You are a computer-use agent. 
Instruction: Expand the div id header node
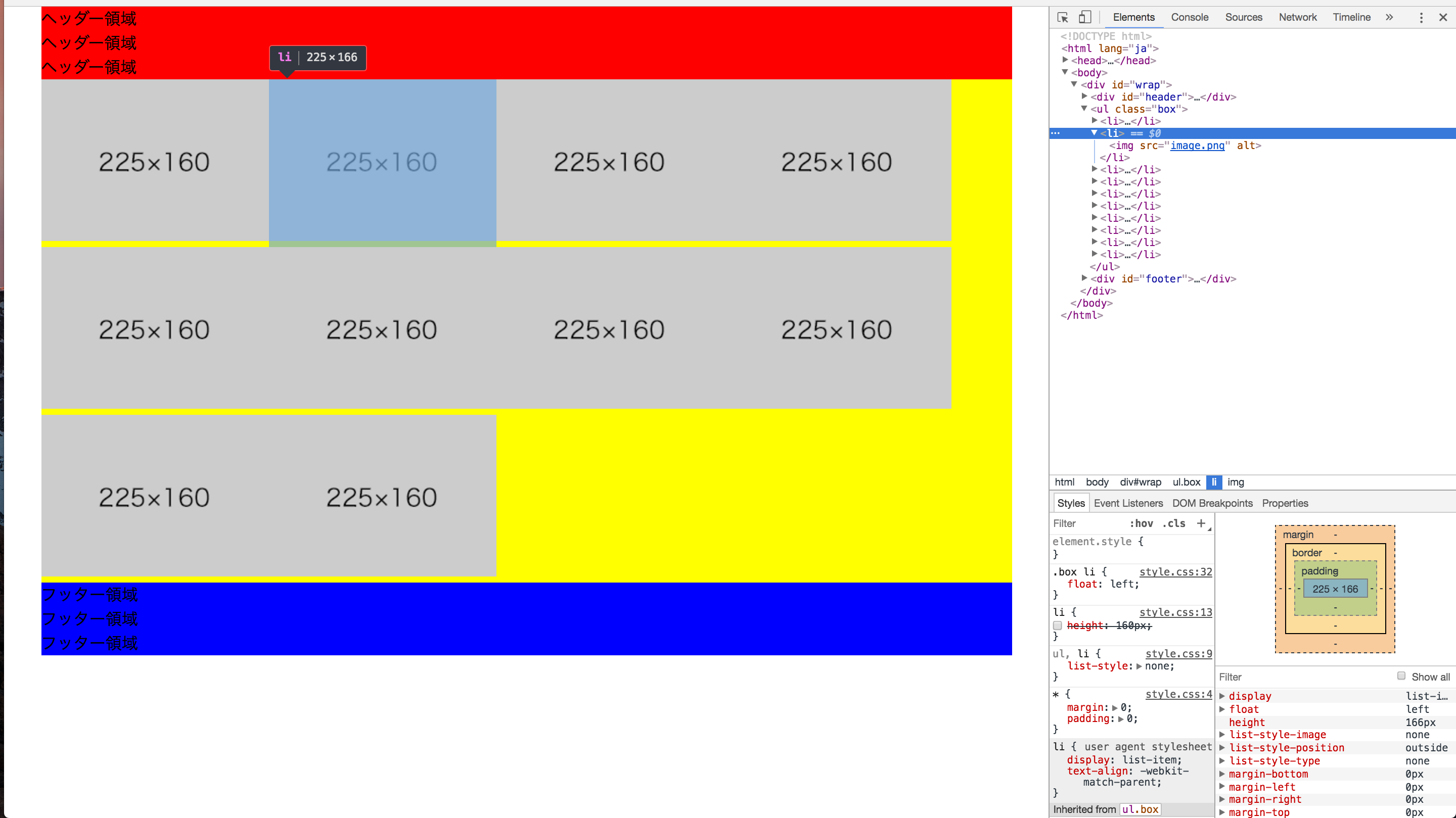click(1084, 96)
